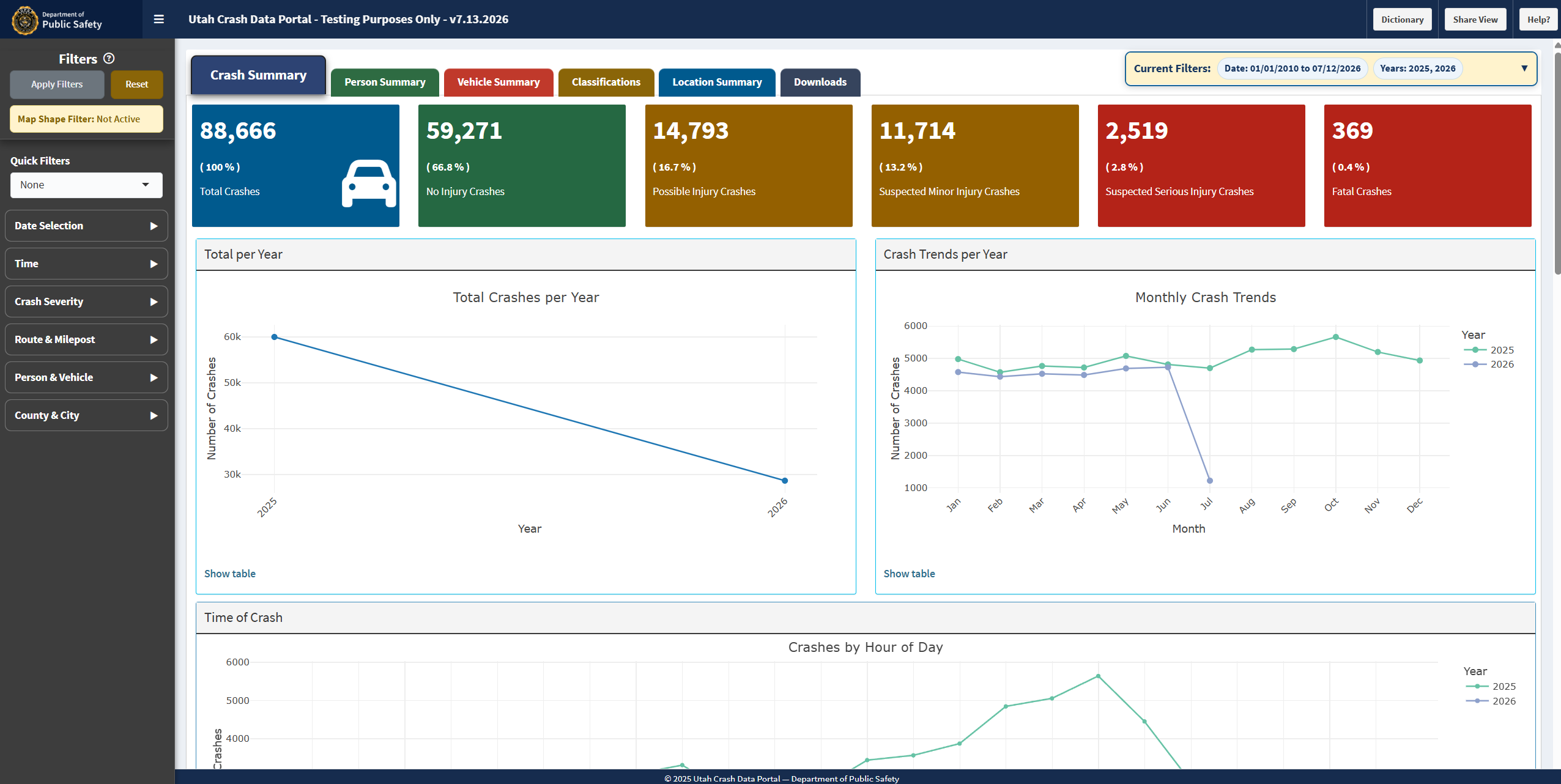Open the Classifications tab
Viewport: 1561px width, 784px height.
606,82
